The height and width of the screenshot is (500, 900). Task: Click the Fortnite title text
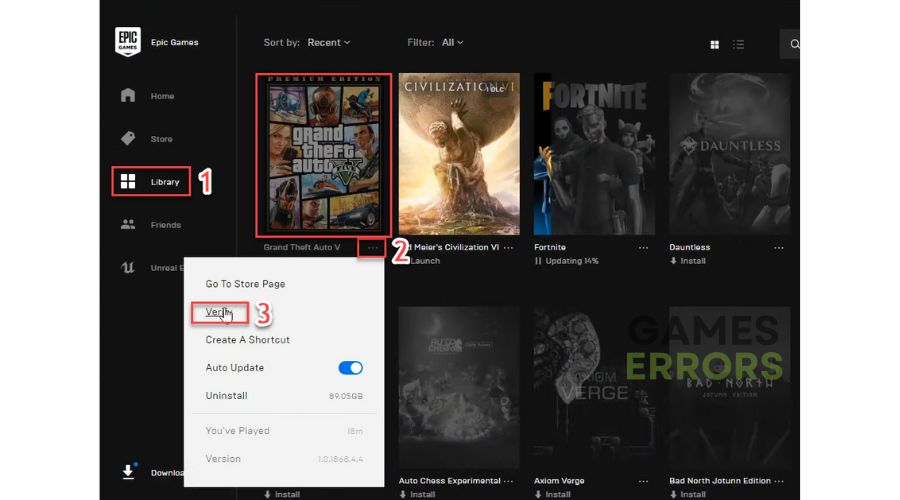(550, 247)
